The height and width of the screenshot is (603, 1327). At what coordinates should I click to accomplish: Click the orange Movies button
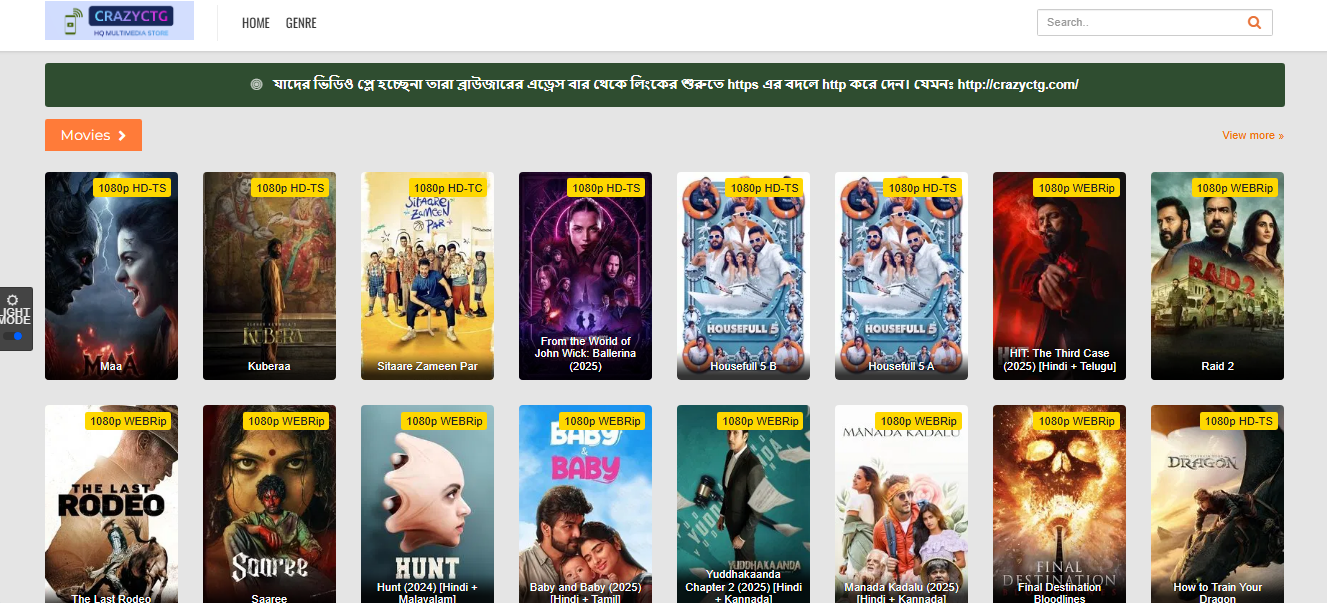point(93,135)
